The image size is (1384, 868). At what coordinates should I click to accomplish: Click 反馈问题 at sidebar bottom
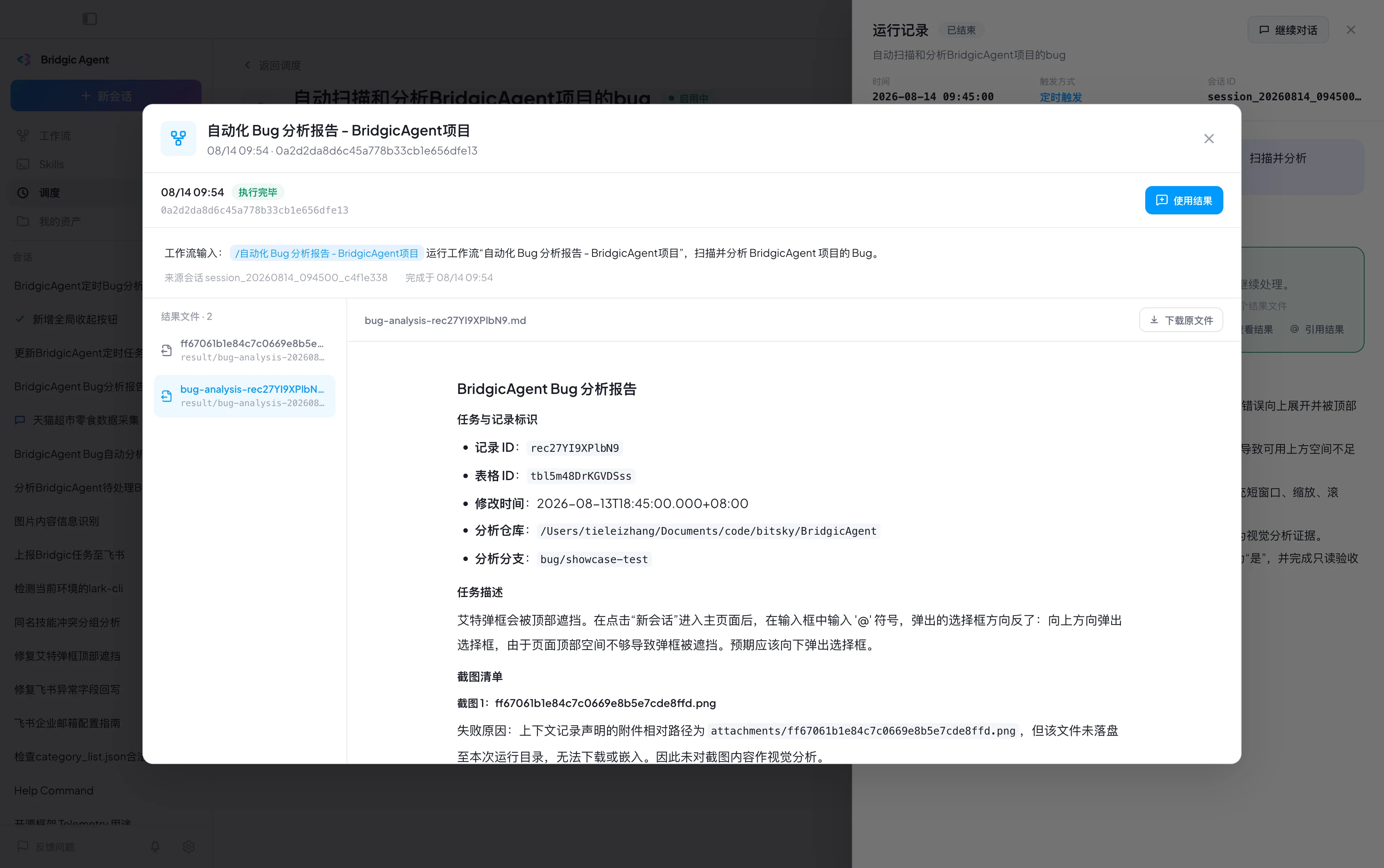click(x=46, y=847)
